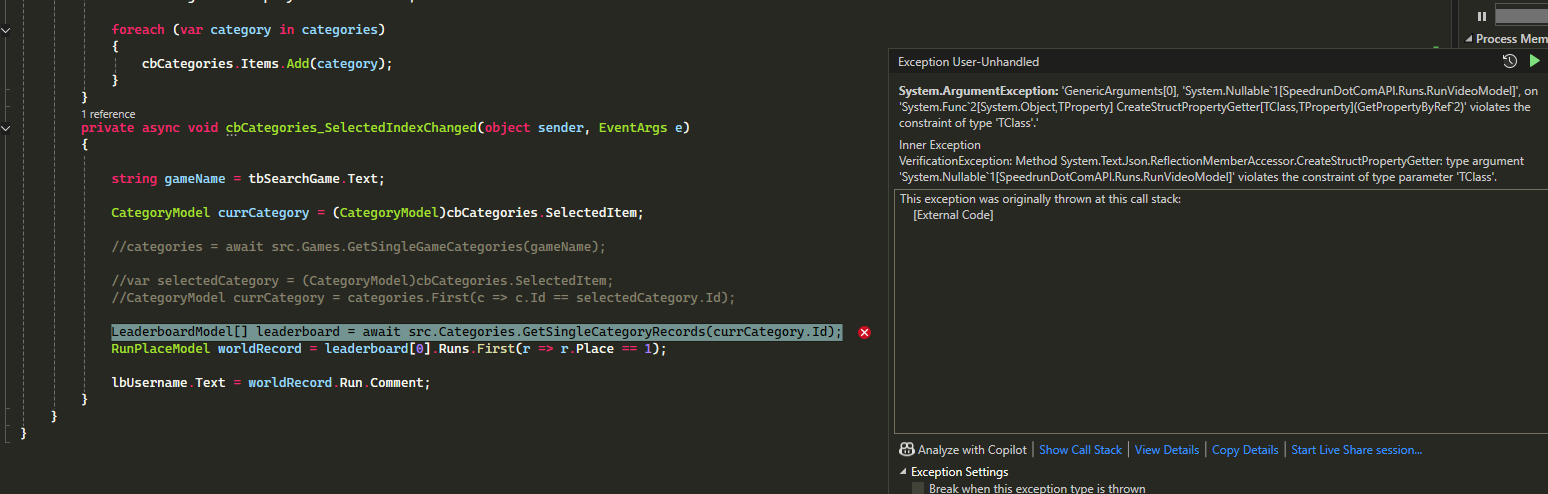Image resolution: width=1548 pixels, height=494 pixels.
Task: Click the RunPlaceModel type name
Action: 160,349
